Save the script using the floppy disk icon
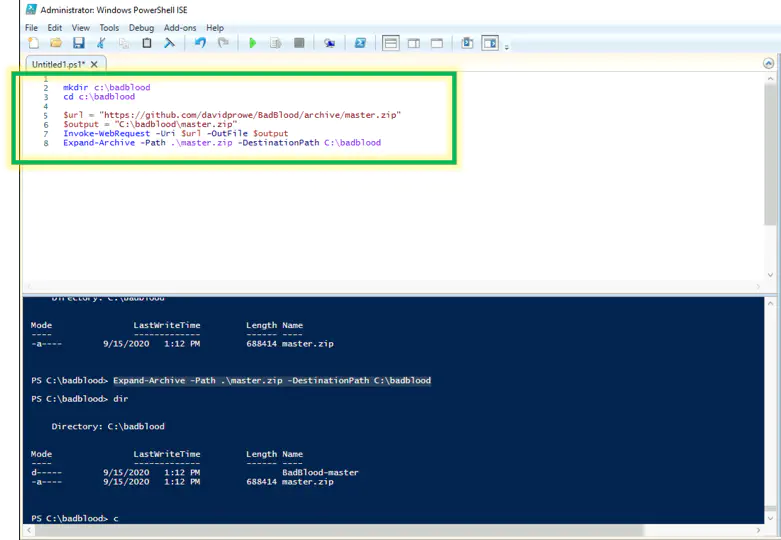 click(79, 43)
